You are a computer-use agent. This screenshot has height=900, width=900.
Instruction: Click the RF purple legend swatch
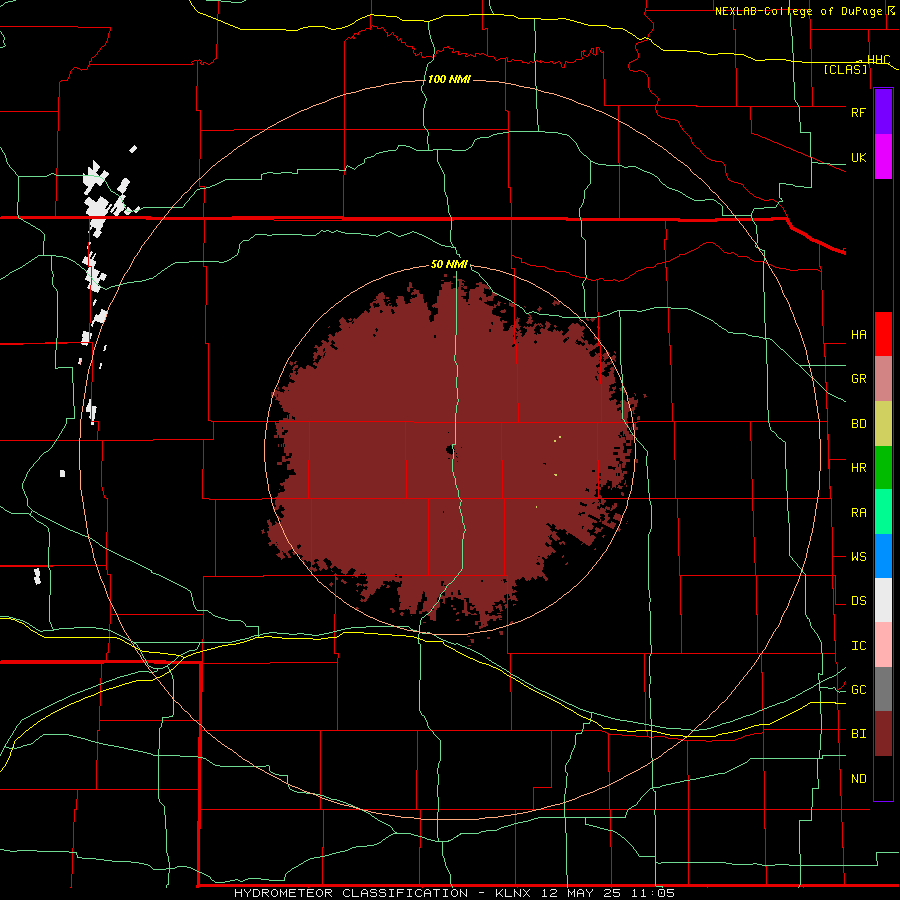tap(883, 112)
